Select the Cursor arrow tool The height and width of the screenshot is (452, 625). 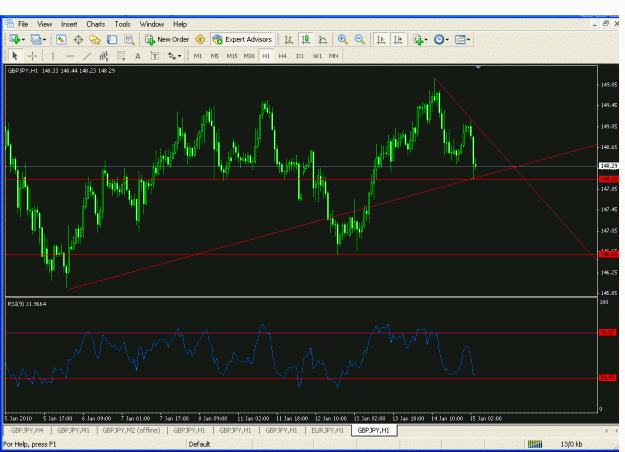coord(15,56)
